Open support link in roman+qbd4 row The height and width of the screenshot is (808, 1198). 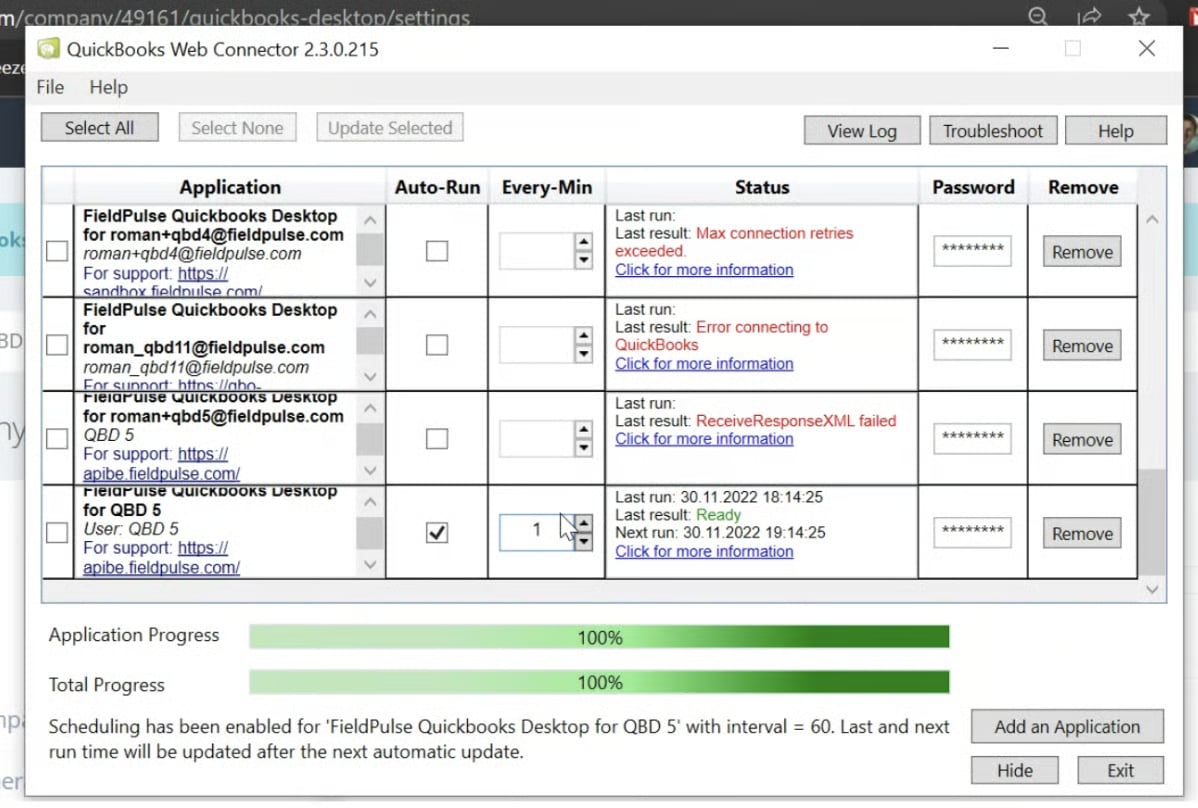(x=202, y=273)
